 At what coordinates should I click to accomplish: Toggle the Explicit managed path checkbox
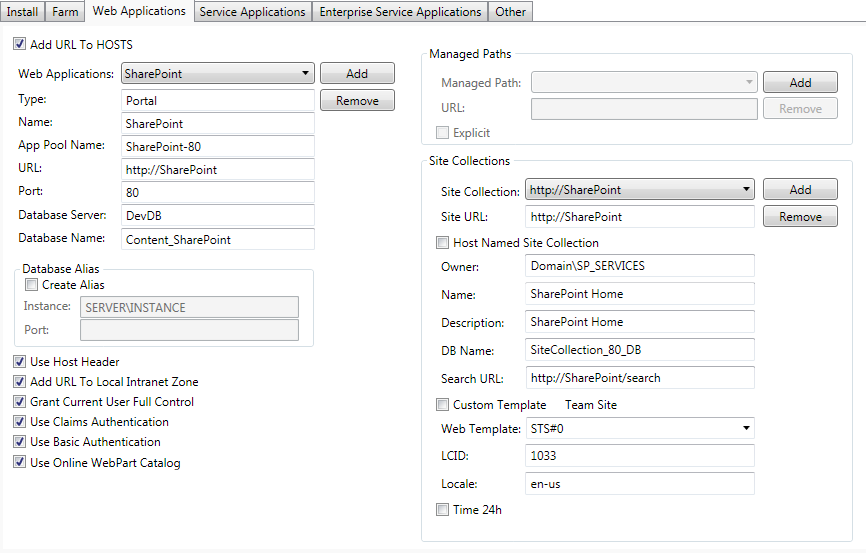pos(442,133)
